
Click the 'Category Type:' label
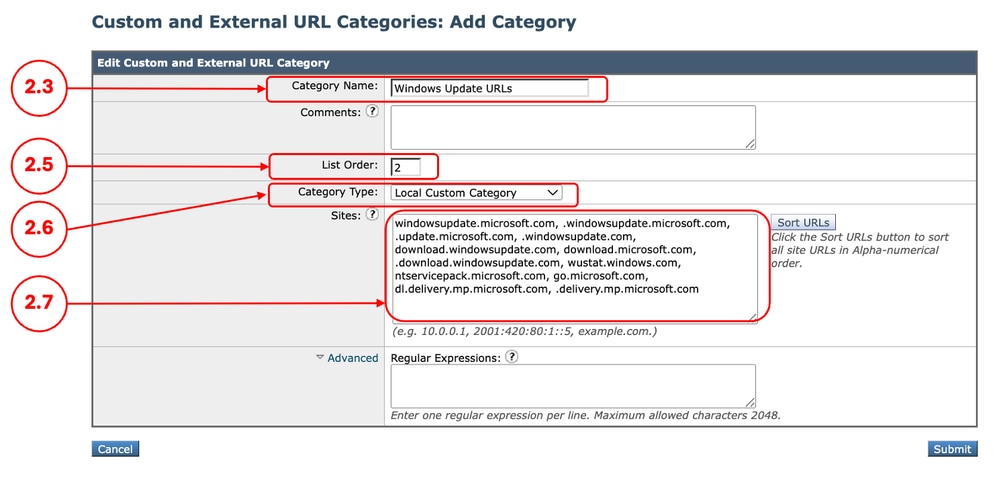coord(338,192)
